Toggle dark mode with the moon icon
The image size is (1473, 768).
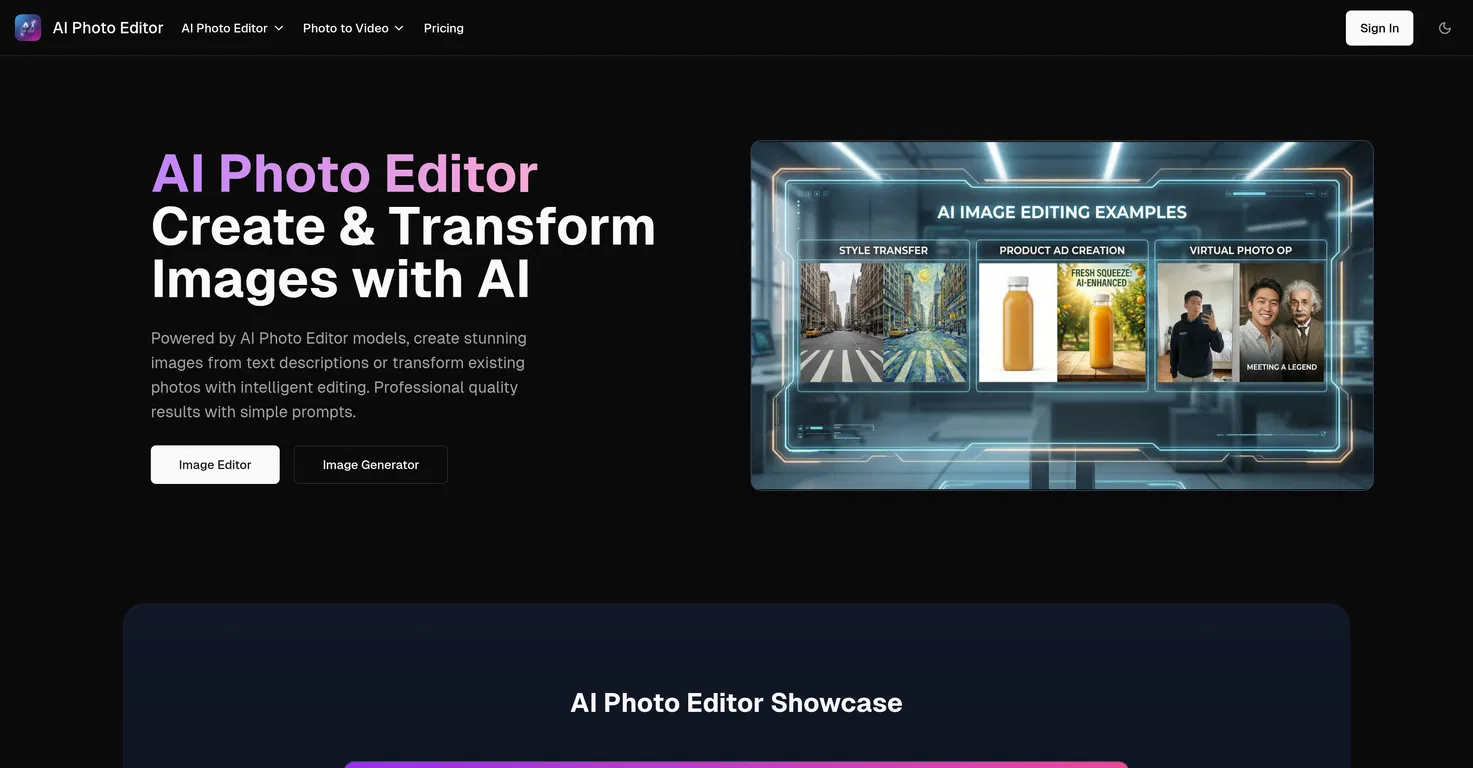point(1444,28)
